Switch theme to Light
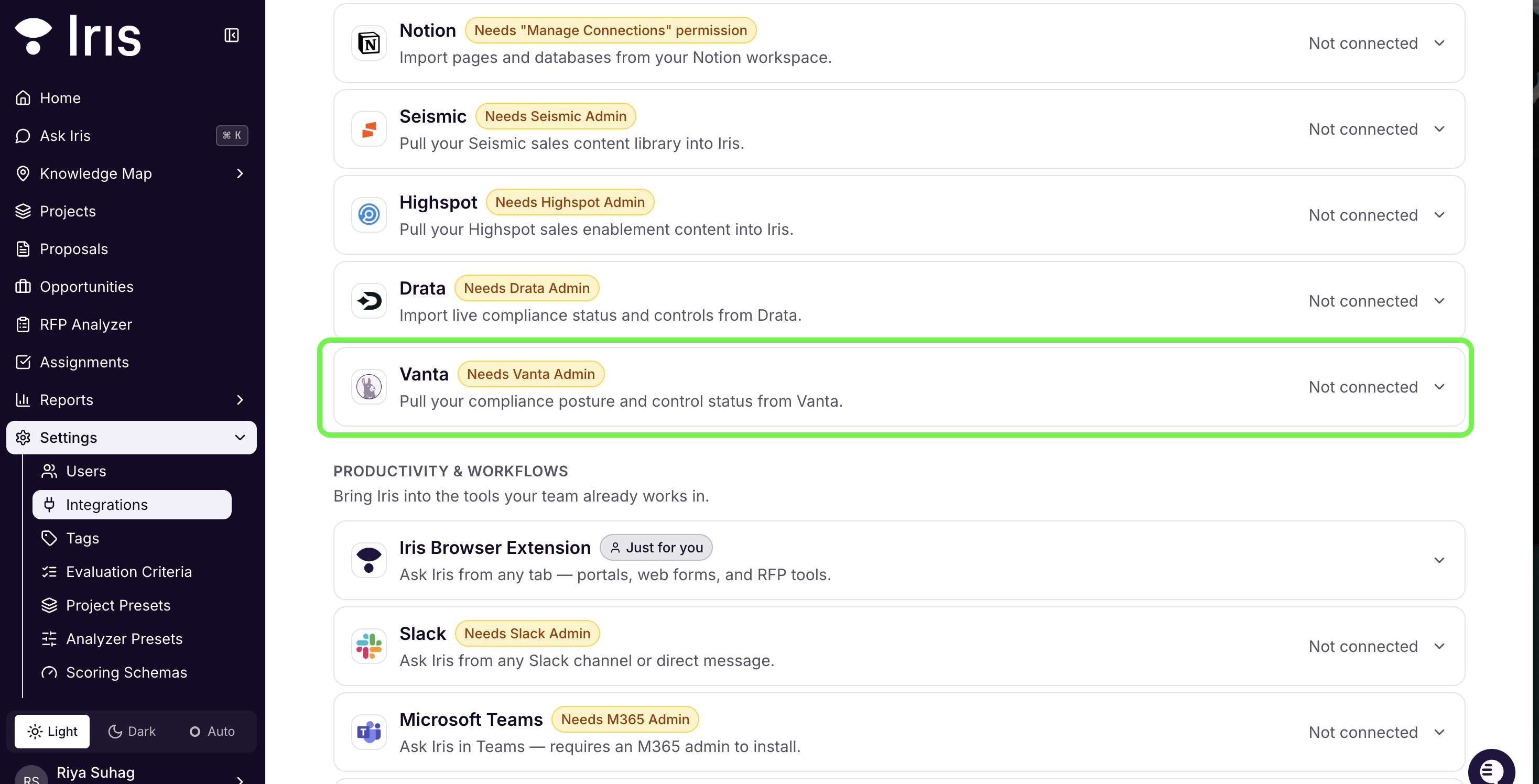Image resolution: width=1539 pixels, height=784 pixels. [x=52, y=732]
